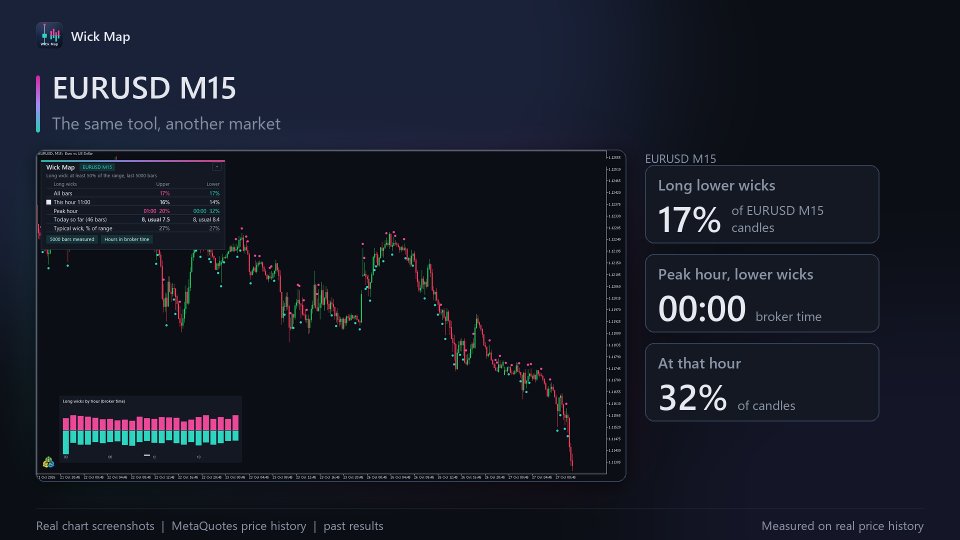Click the MetaTrader logo on the chart
The height and width of the screenshot is (540, 960).
coord(48,462)
